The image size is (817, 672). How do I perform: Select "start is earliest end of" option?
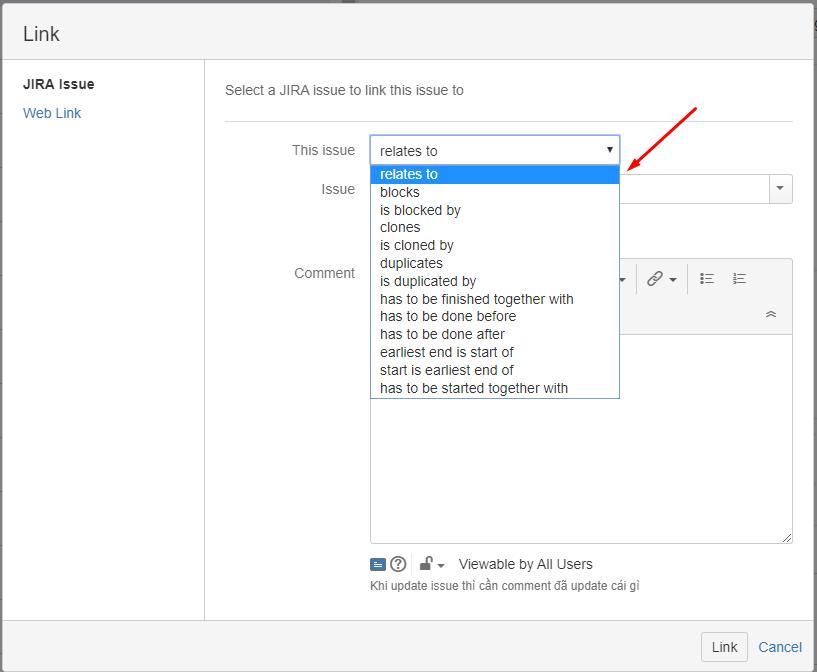pos(494,370)
